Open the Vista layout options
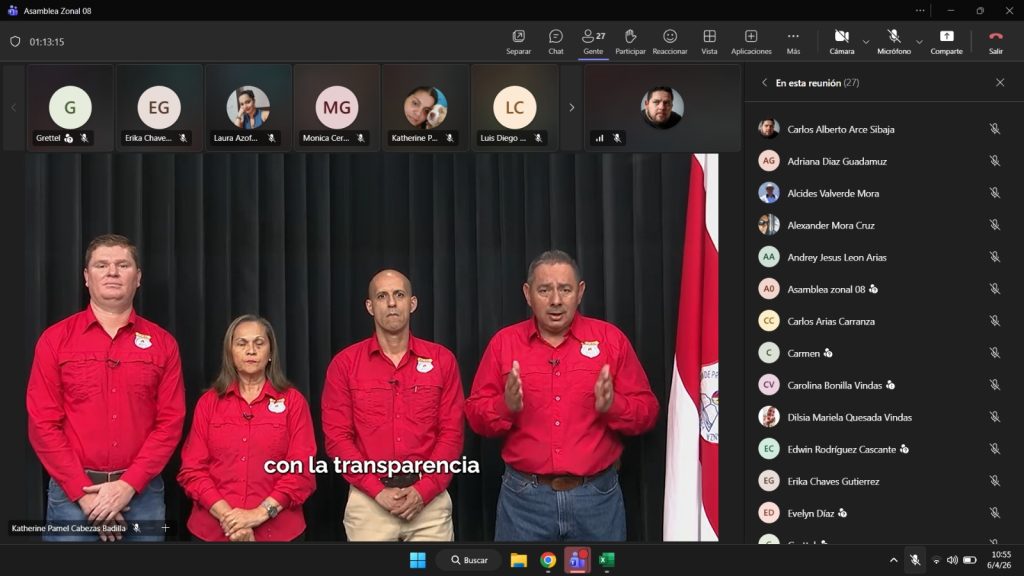 [709, 41]
